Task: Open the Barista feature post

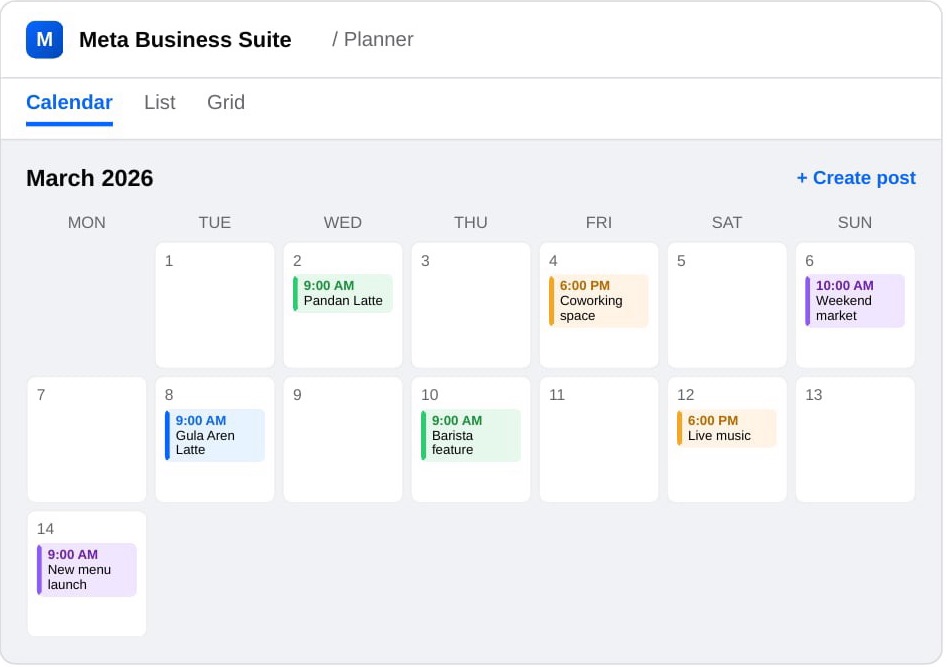Action: tap(470, 435)
